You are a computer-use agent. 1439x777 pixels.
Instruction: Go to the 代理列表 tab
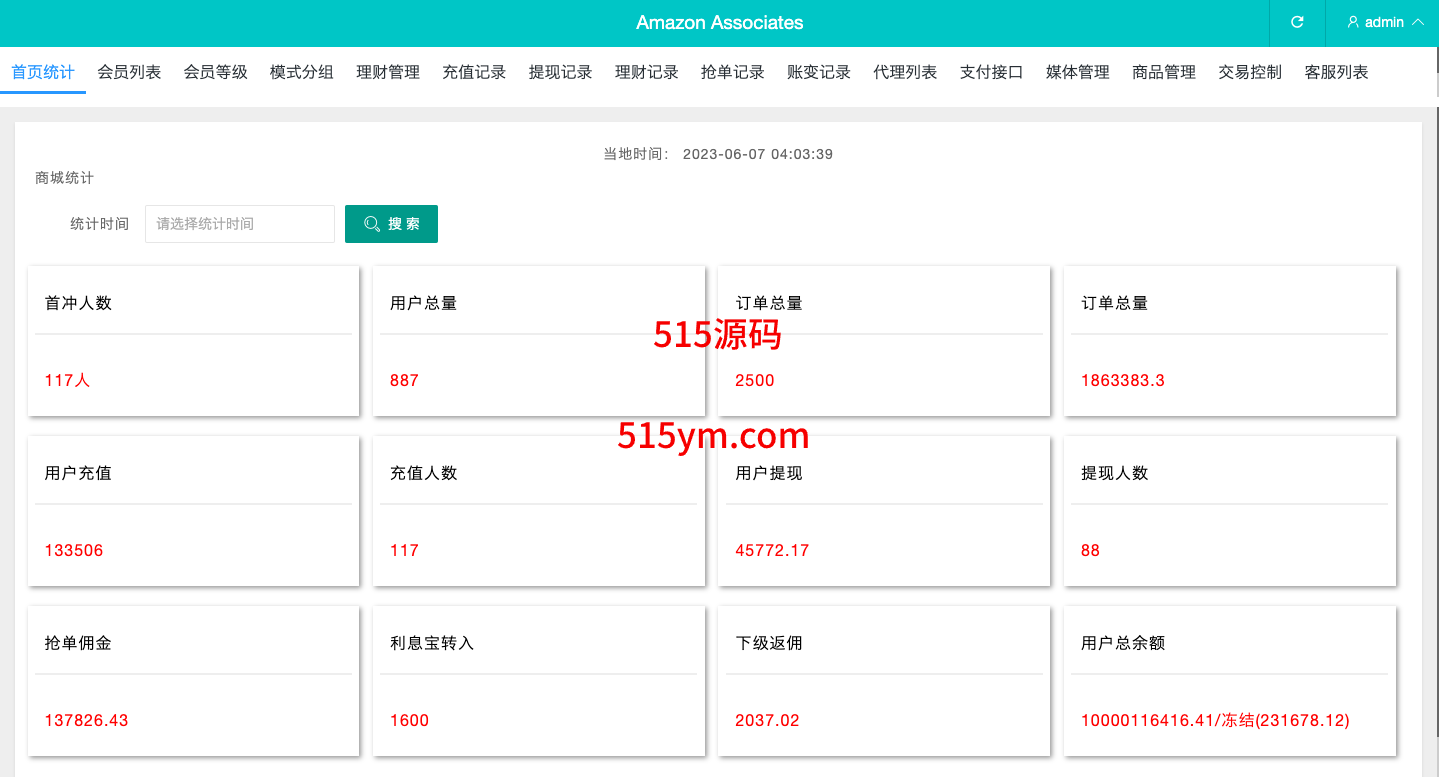[905, 72]
